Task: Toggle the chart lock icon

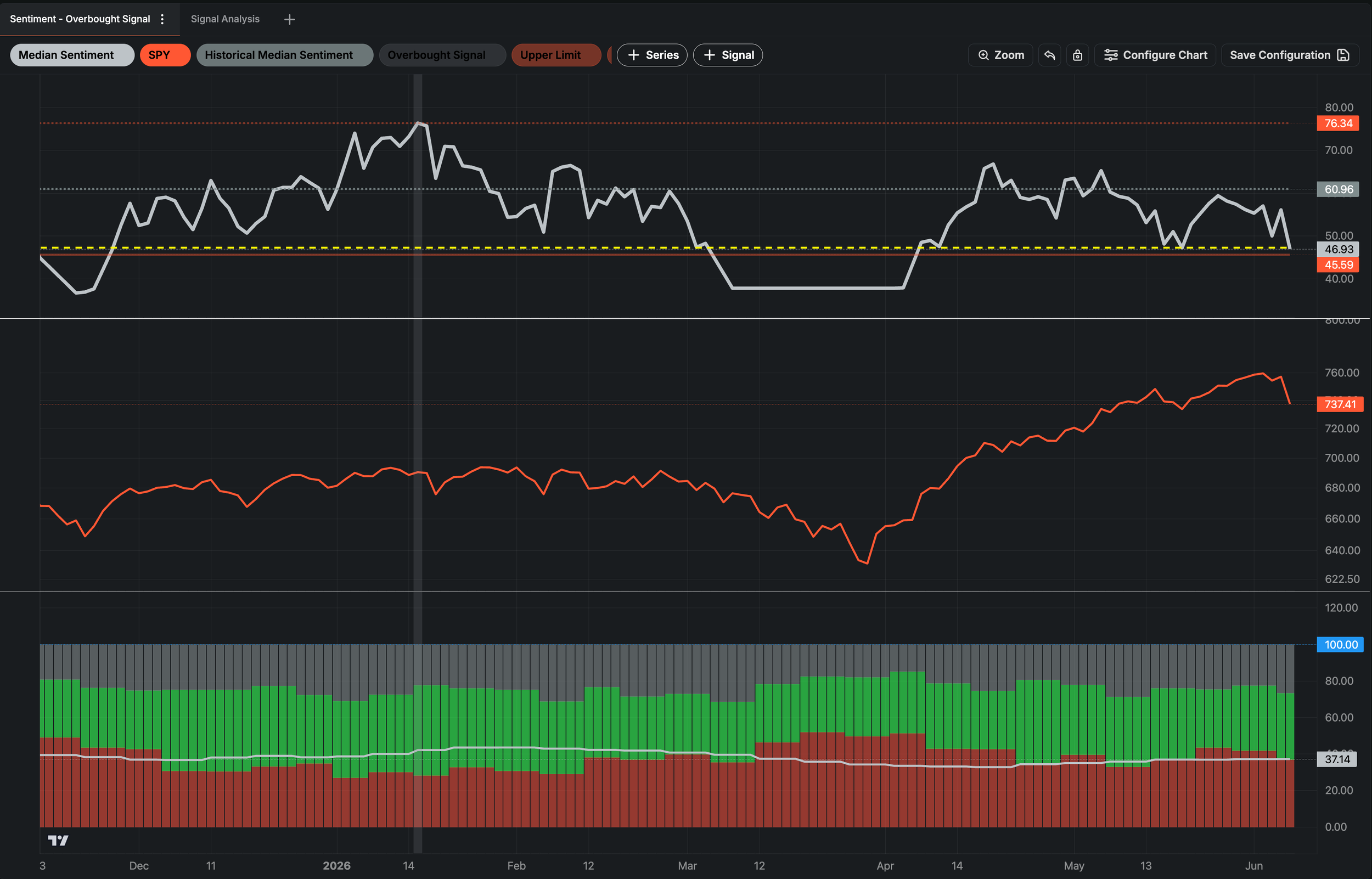Action: (1077, 55)
